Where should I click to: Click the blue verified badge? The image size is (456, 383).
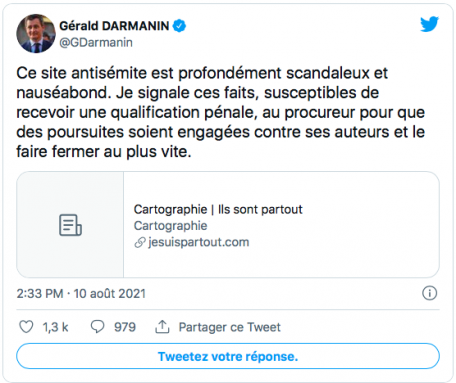179,26
